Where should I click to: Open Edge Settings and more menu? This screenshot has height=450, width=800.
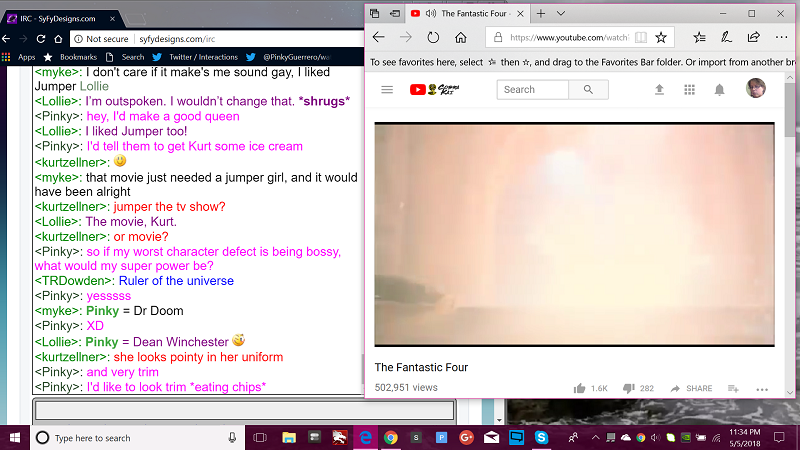tap(781, 37)
